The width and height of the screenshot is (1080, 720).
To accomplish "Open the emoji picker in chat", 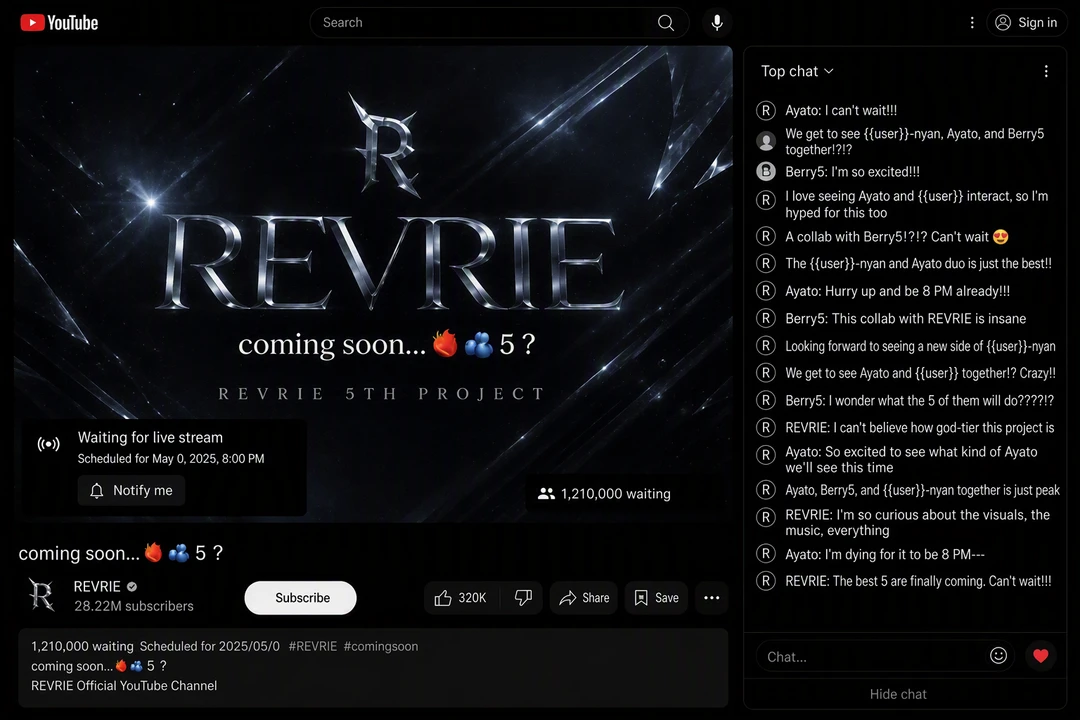I will pyautogui.click(x=998, y=656).
